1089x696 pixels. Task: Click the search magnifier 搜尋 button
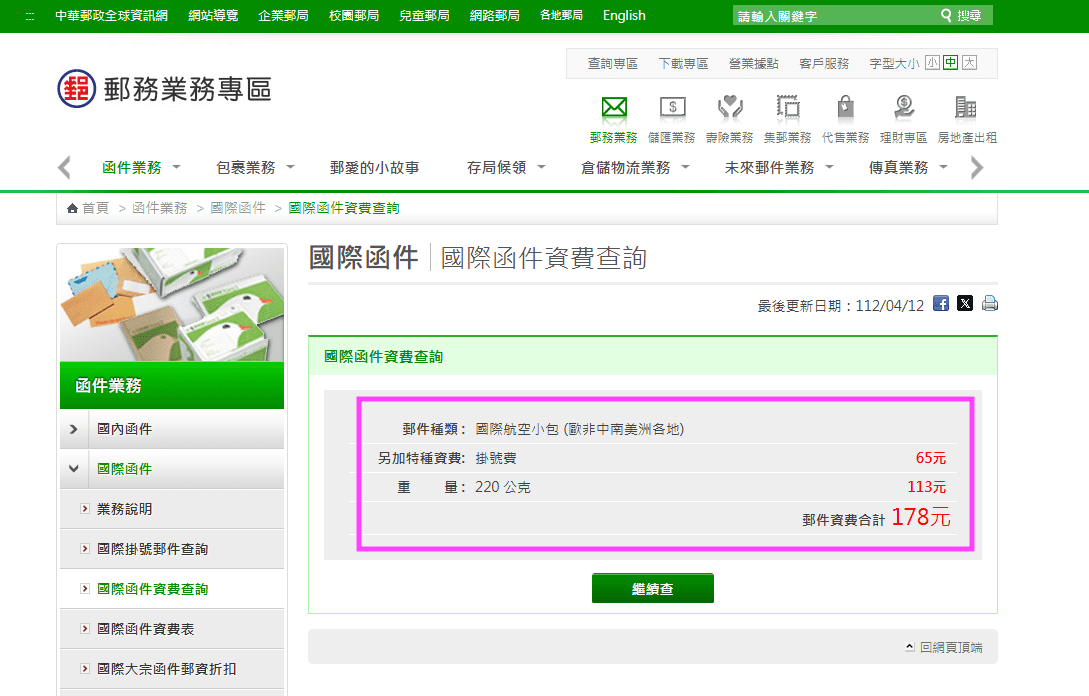[x=961, y=15]
